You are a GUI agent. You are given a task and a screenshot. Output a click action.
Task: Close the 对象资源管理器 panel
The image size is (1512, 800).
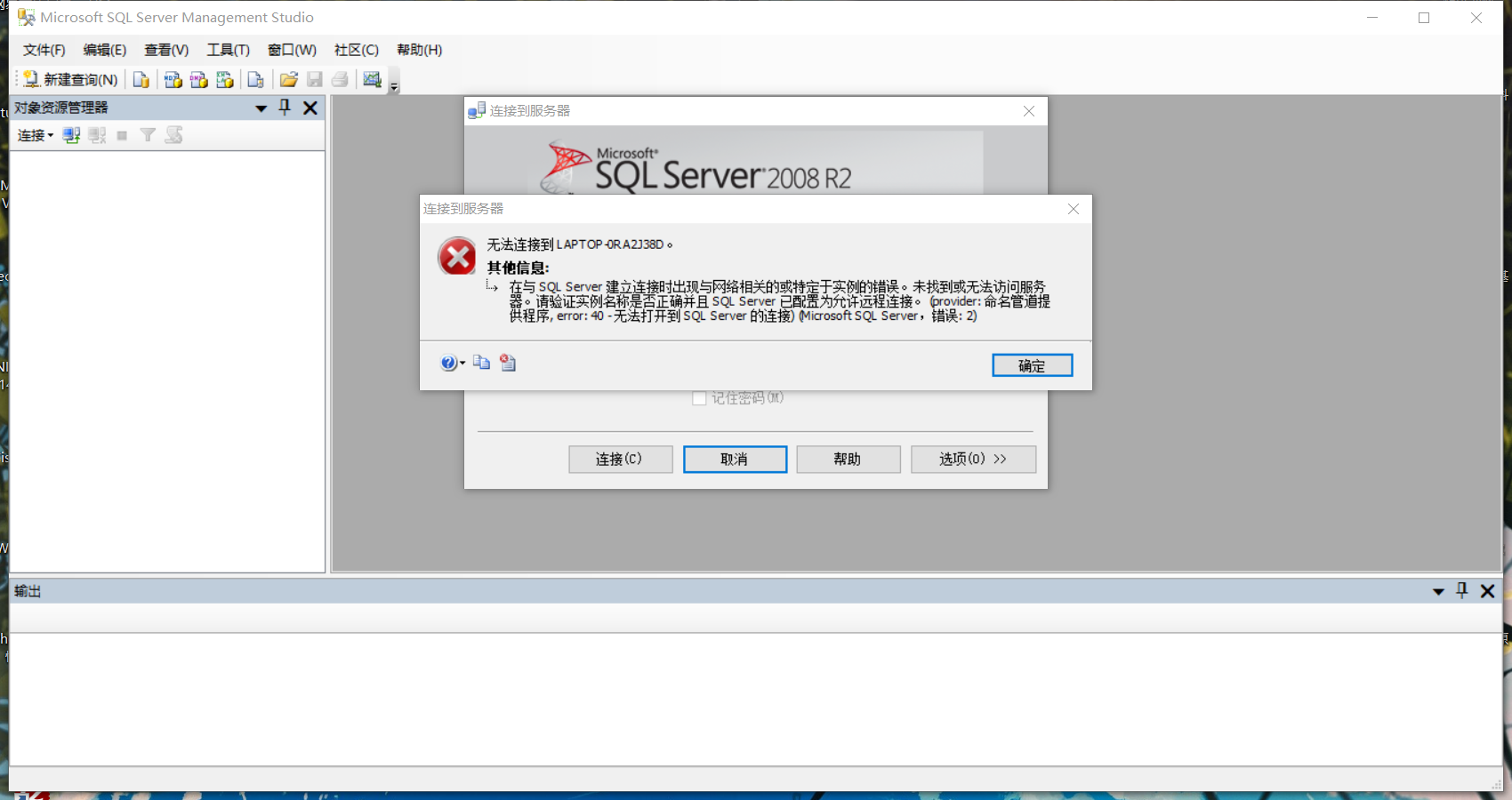point(310,108)
